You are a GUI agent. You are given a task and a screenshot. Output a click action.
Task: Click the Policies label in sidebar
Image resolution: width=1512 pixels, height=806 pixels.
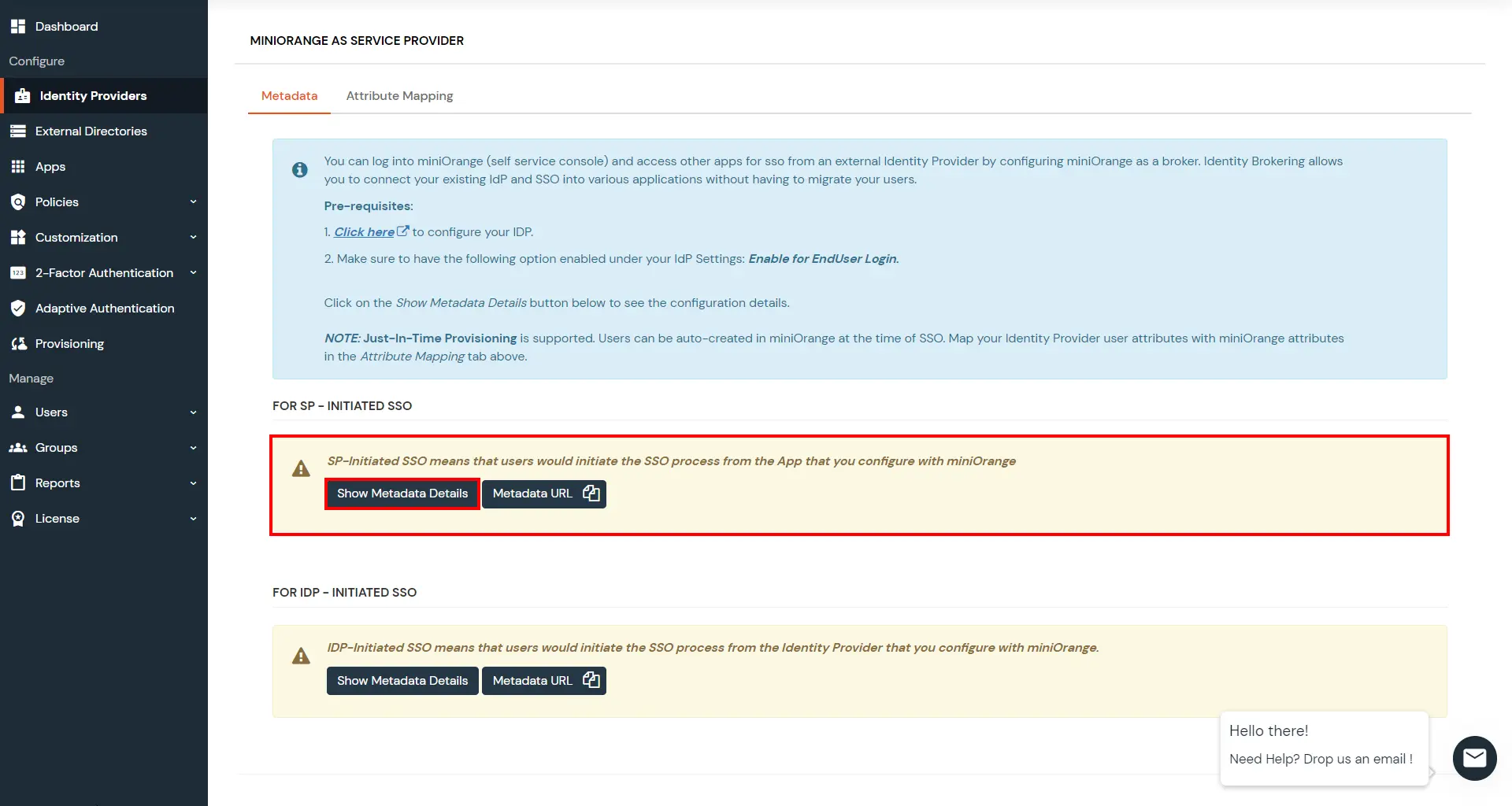[x=57, y=201]
